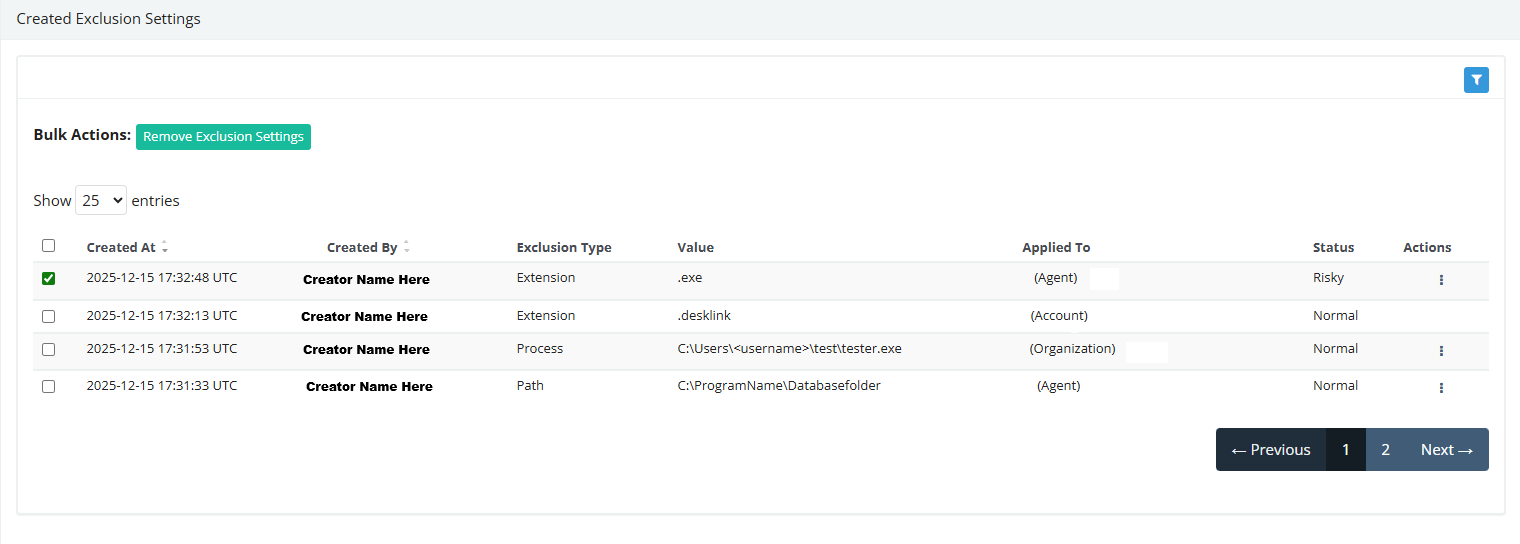Open actions menu for the .exe exclusion
1520x544 pixels.
point(1441,280)
